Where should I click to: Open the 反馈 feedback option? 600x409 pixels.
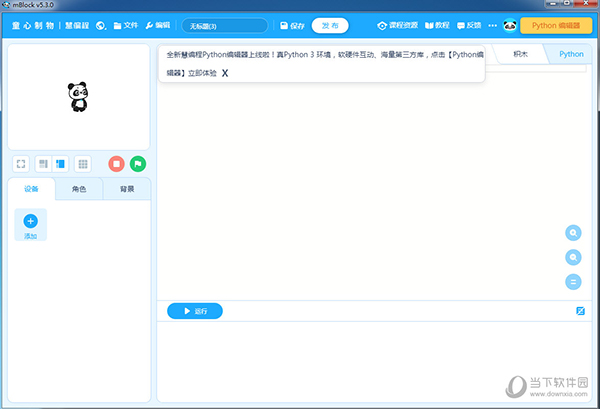[469, 25]
